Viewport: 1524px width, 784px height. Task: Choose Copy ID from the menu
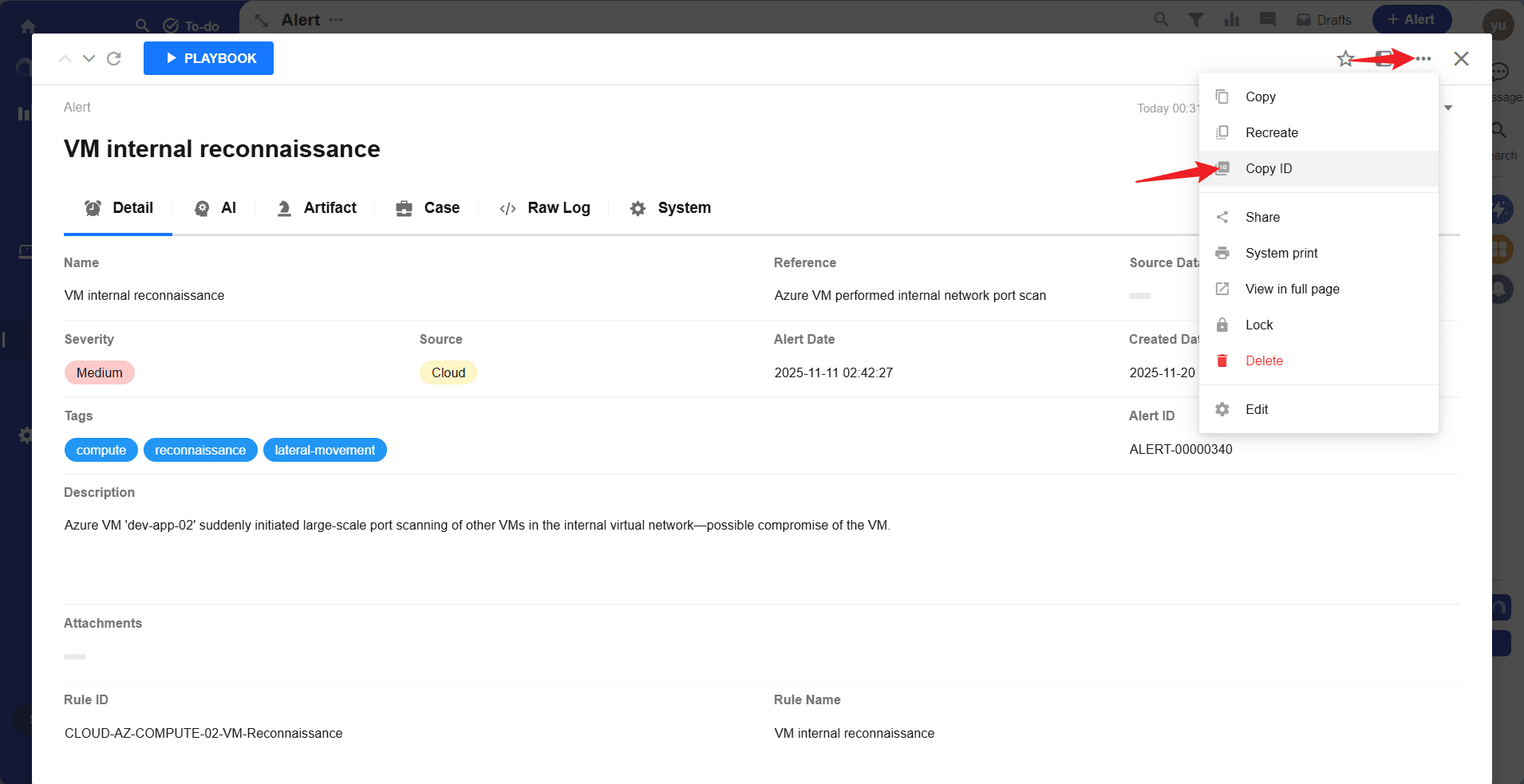1268,168
